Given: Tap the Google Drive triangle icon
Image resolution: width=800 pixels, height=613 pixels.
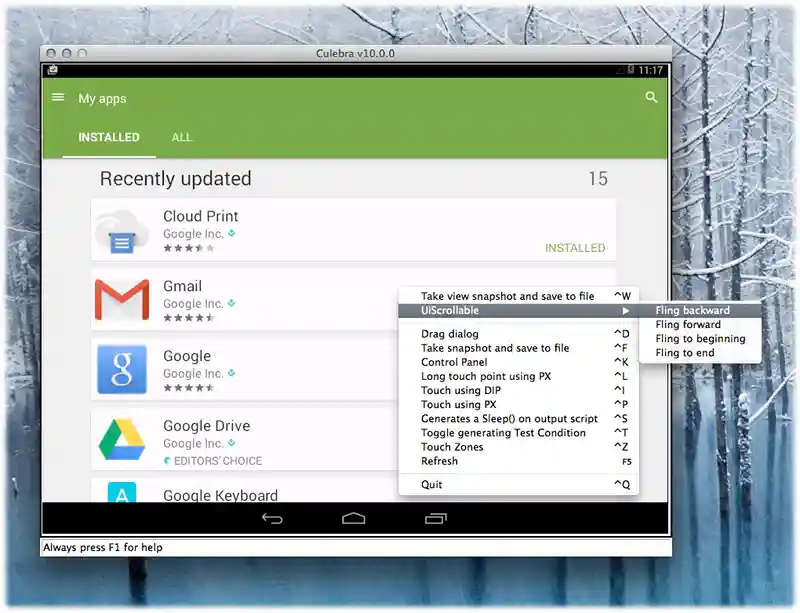Looking at the screenshot, I should [x=122, y=439].
